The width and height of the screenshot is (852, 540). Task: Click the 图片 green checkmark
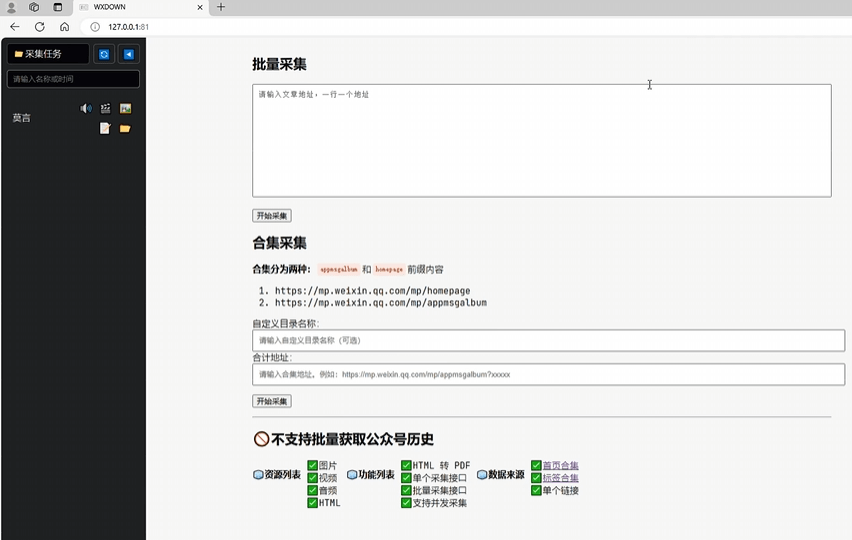point(312,466)
